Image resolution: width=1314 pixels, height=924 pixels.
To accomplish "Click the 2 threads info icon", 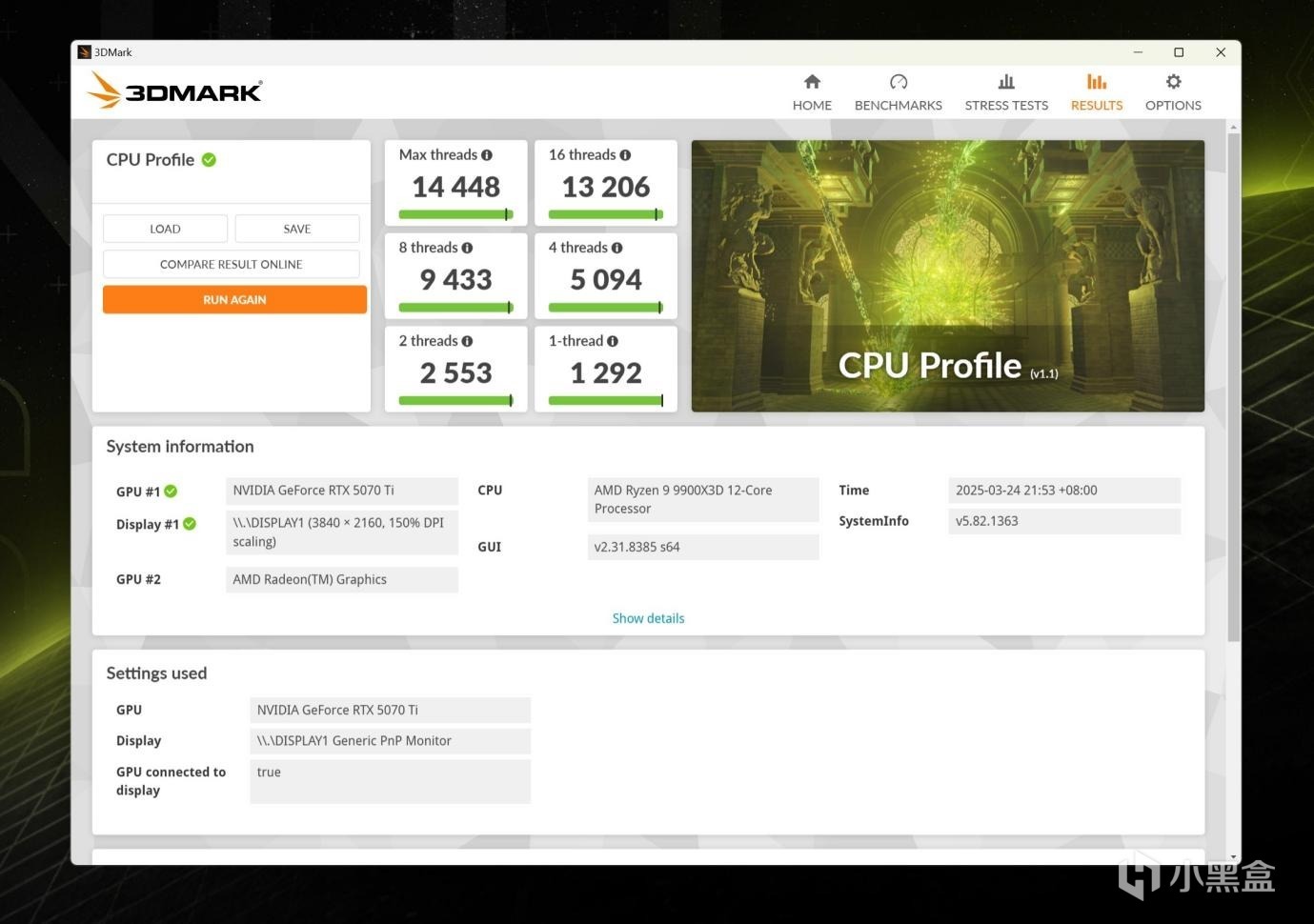I will point(467,341).
